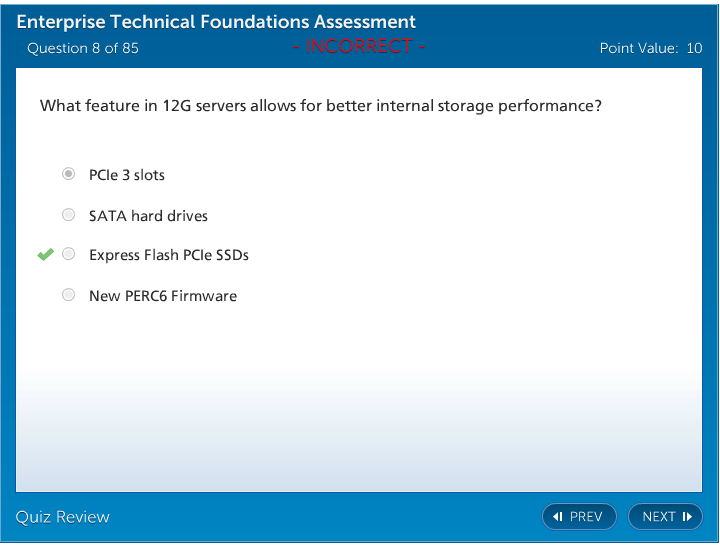The width and height of the screenshot is (720, 546).
Task: Advance to next question with NEXT text
Action: pos(659,517)
